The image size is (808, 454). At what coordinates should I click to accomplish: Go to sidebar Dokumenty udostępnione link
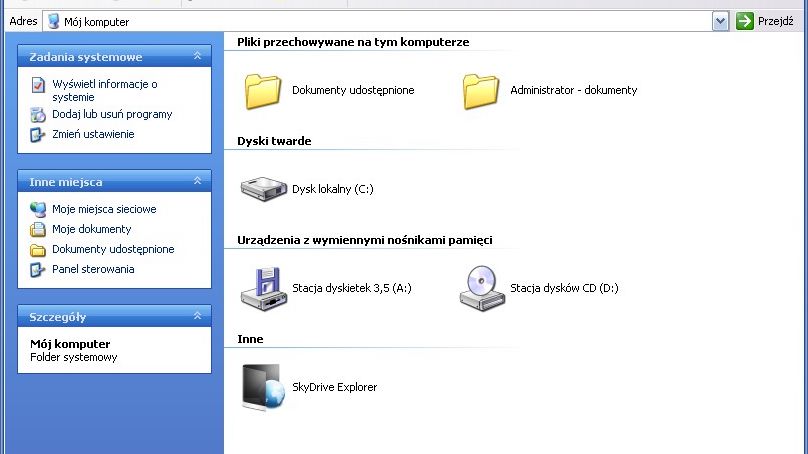click(113, 249)
